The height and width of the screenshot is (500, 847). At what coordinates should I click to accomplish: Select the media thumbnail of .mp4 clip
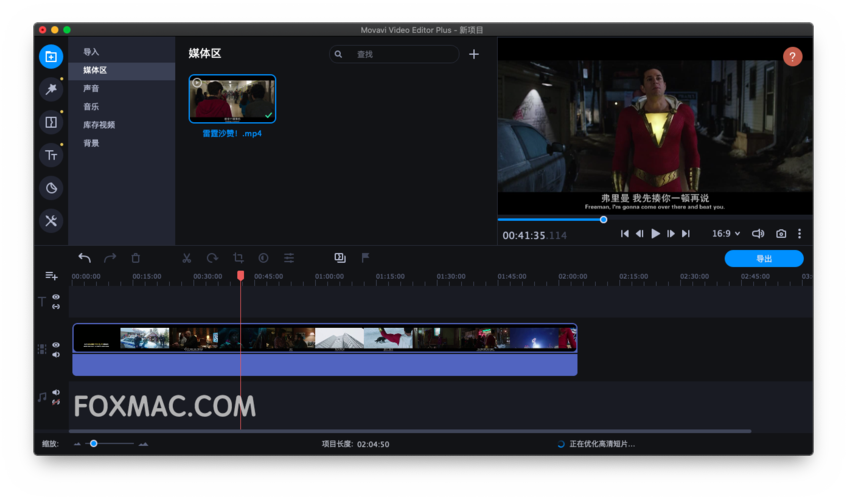(x=232, y=99)
